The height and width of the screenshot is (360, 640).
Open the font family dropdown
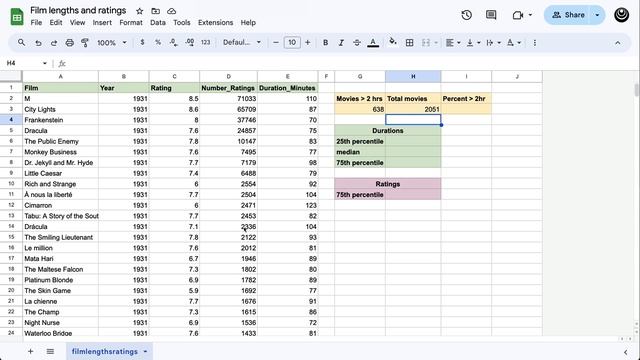coord(241,42)
